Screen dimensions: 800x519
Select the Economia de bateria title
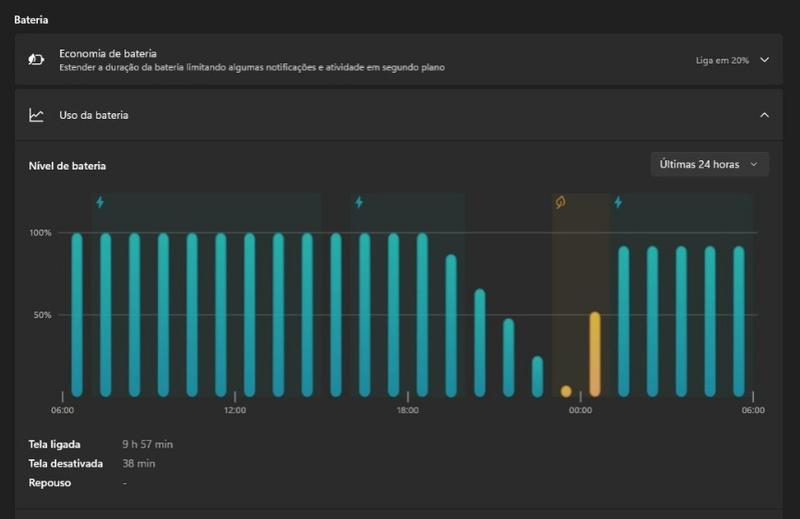point(107,53)
